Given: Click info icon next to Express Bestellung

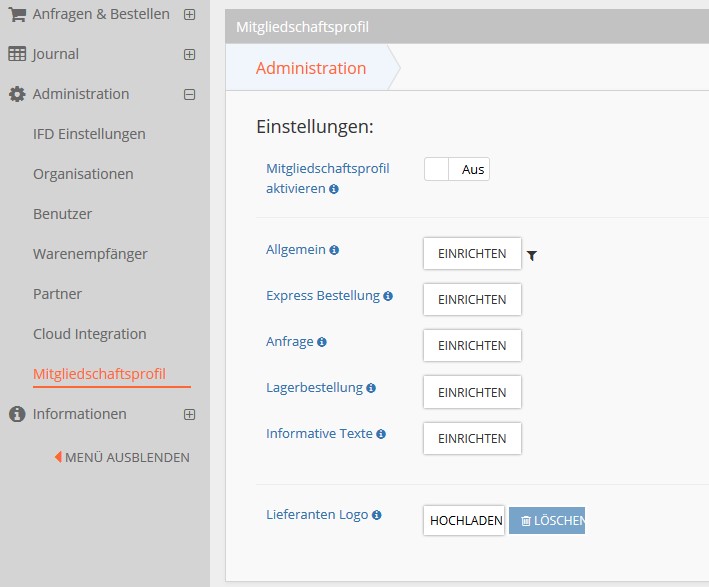Looking at the screenshot, I should pyautogui.click(x=388, y=296).
